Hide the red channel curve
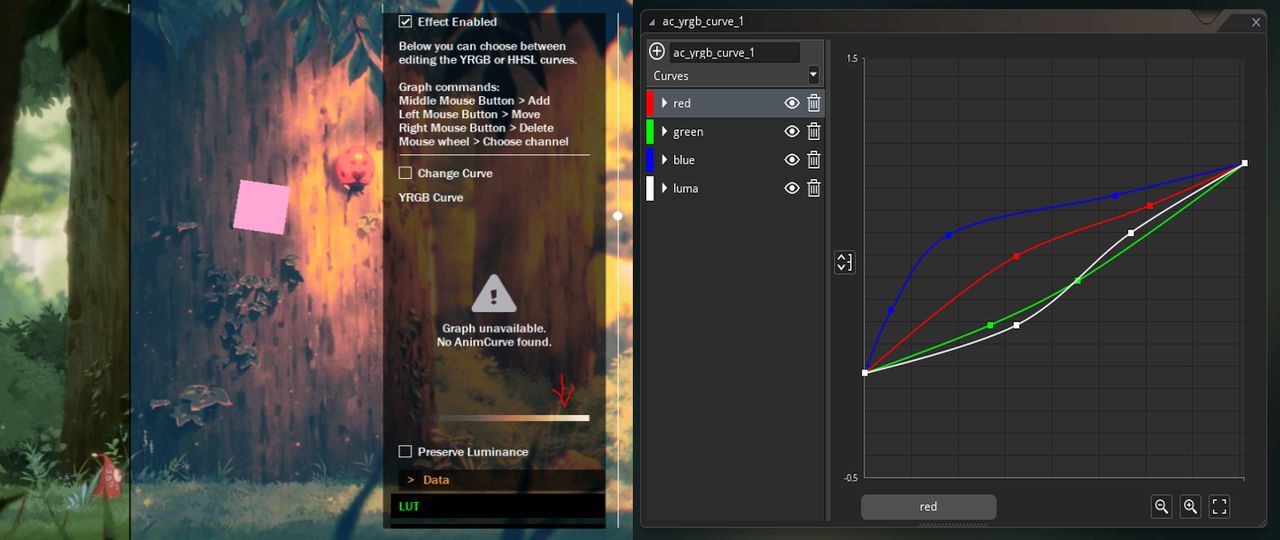This screenshot has width=1280, height=540. tap(792, 103)
